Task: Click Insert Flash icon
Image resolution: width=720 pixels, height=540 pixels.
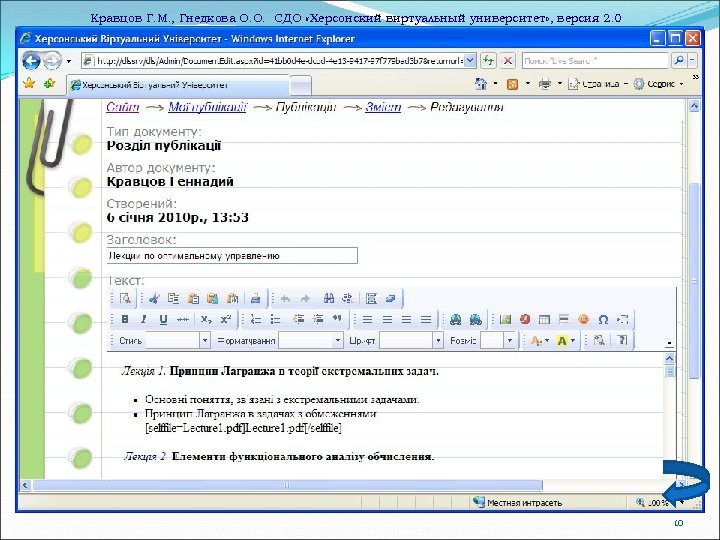Action: [x=525, y=319]
